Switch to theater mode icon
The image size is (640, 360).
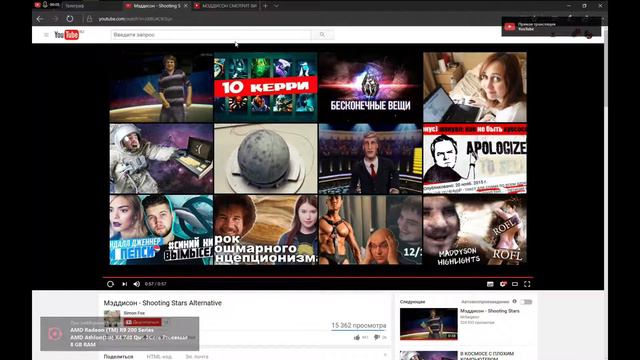pyautogui.click(x=515, y=284)
